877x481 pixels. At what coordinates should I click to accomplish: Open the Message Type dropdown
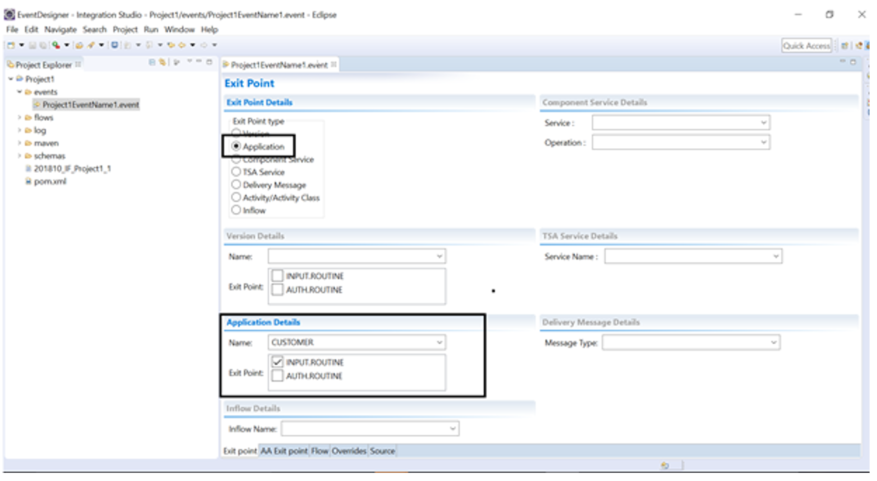(x=773, y=342)
